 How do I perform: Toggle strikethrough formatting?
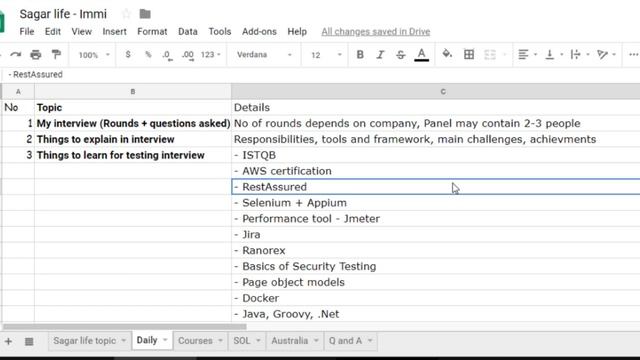tap(400, 54)
